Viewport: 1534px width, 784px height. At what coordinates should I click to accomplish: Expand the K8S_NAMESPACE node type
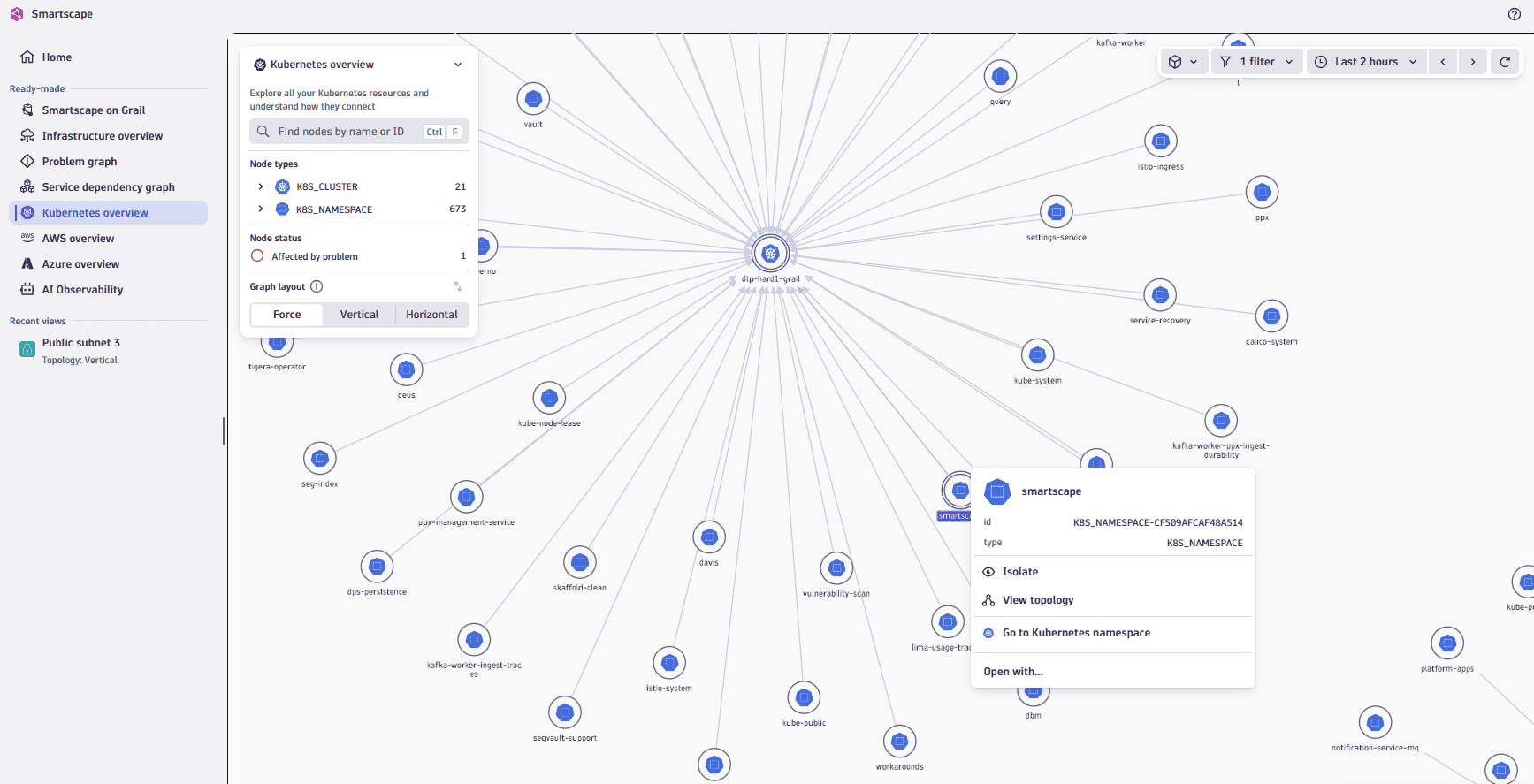point(260,209)
